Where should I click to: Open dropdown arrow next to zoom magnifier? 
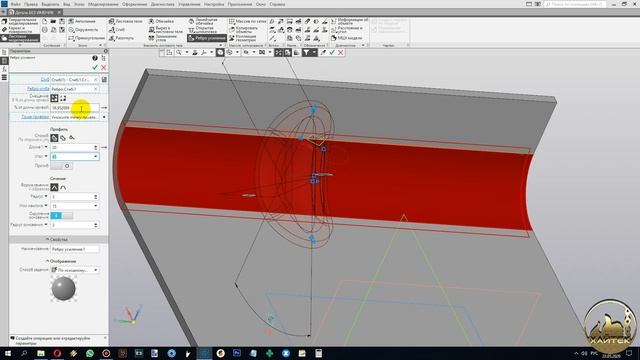click(187, 53)
